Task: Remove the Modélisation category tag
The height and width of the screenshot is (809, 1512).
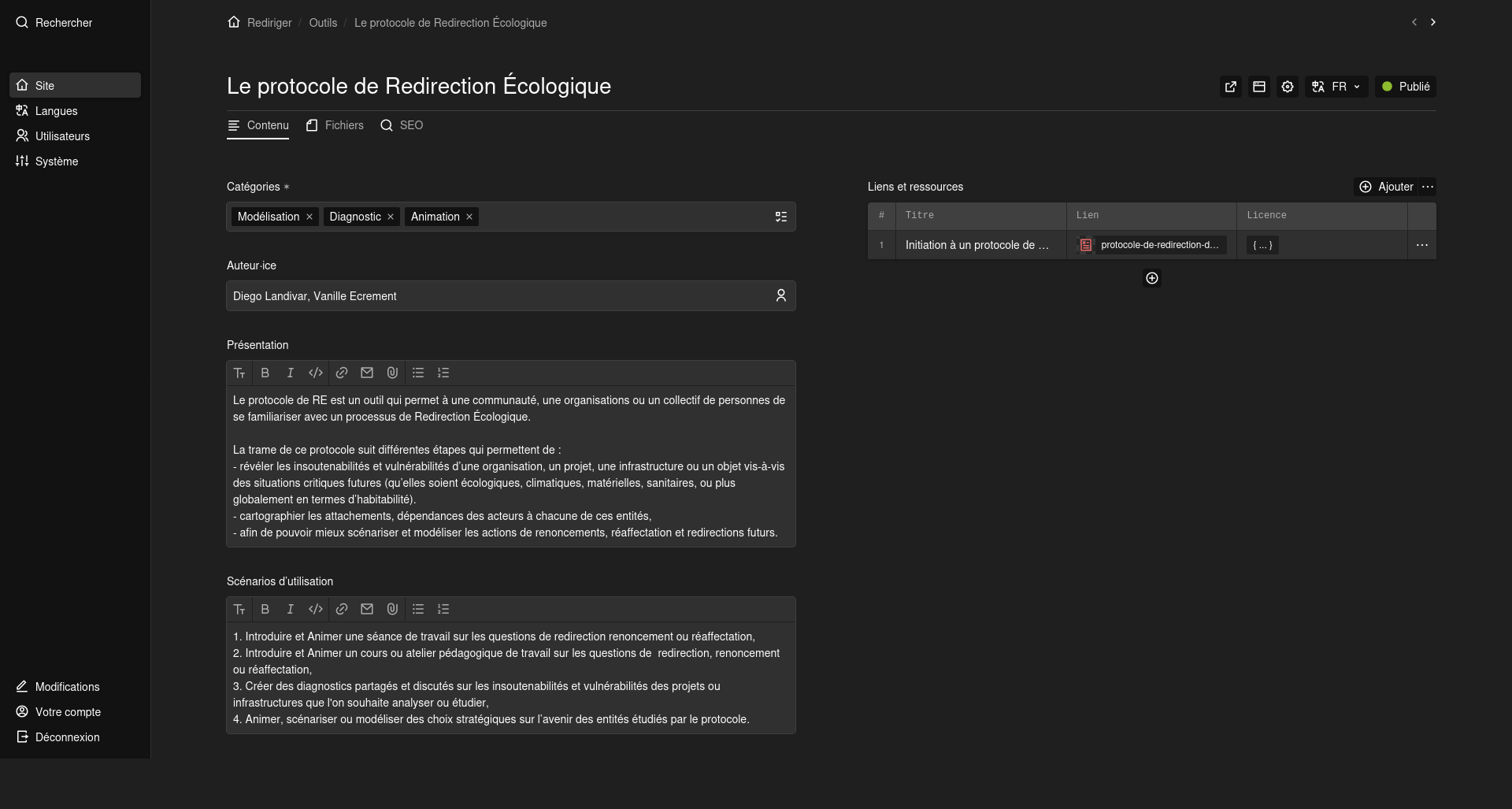Action: (309, 217)
